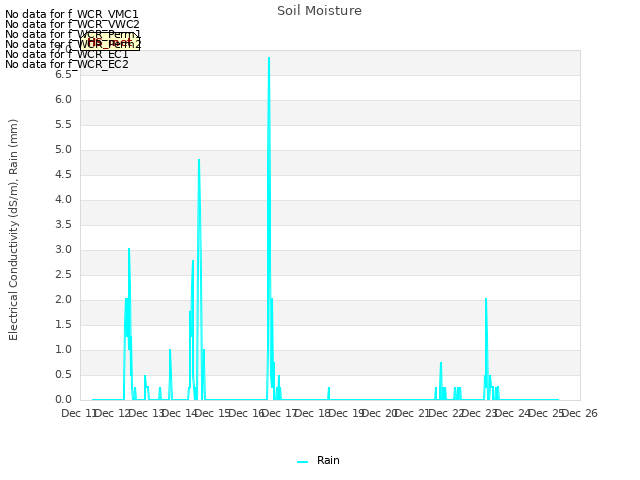This screenshot has width=640, height=480.
Task: Click the yellow HS_met annotation box
Action: tap(110, 42)
